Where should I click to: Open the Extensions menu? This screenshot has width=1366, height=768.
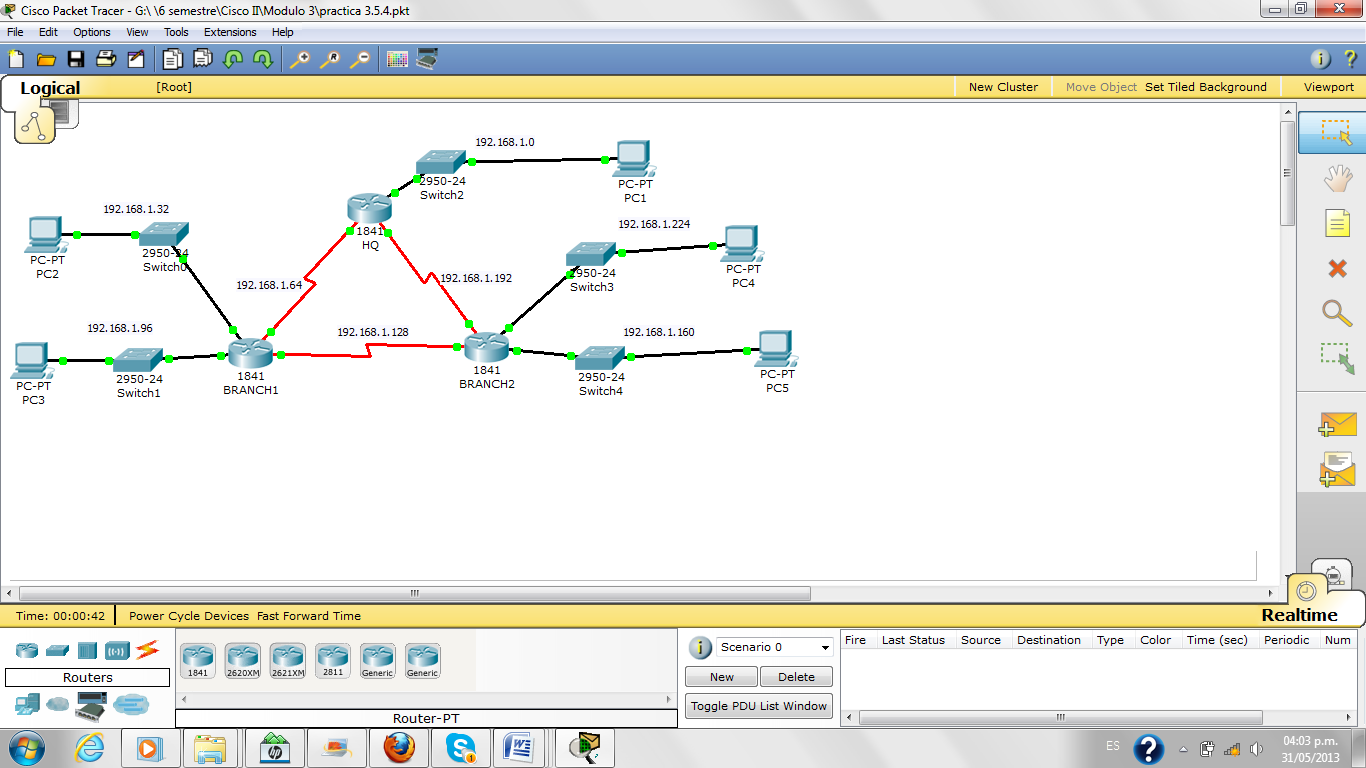click(230, 32)
